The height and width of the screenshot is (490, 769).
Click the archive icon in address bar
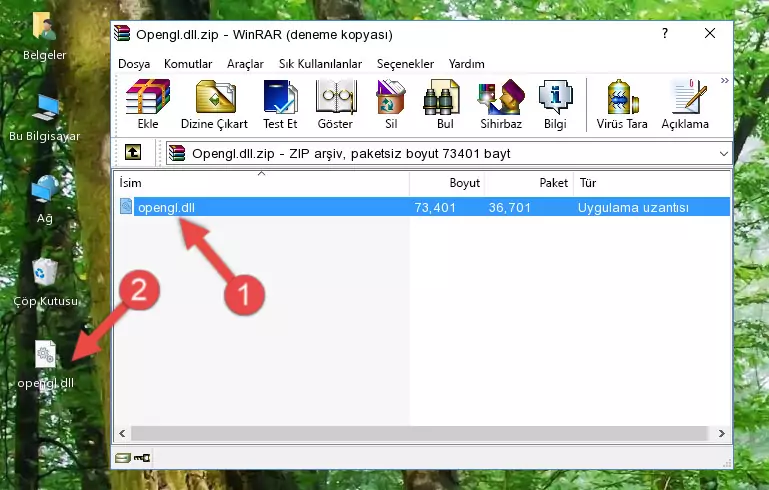(177, 153)
